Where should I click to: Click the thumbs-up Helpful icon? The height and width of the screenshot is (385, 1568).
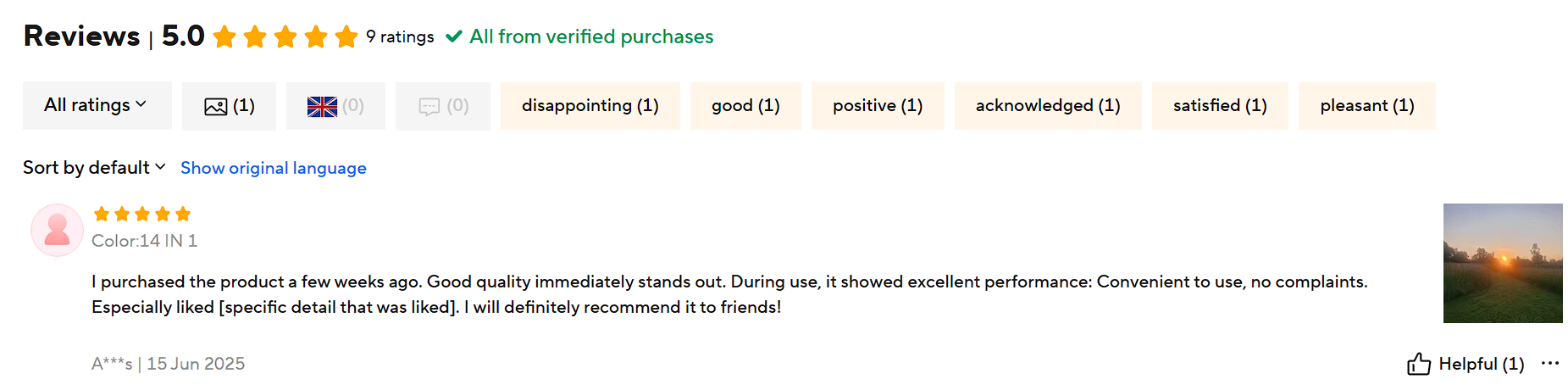(x=1418, y=364)
